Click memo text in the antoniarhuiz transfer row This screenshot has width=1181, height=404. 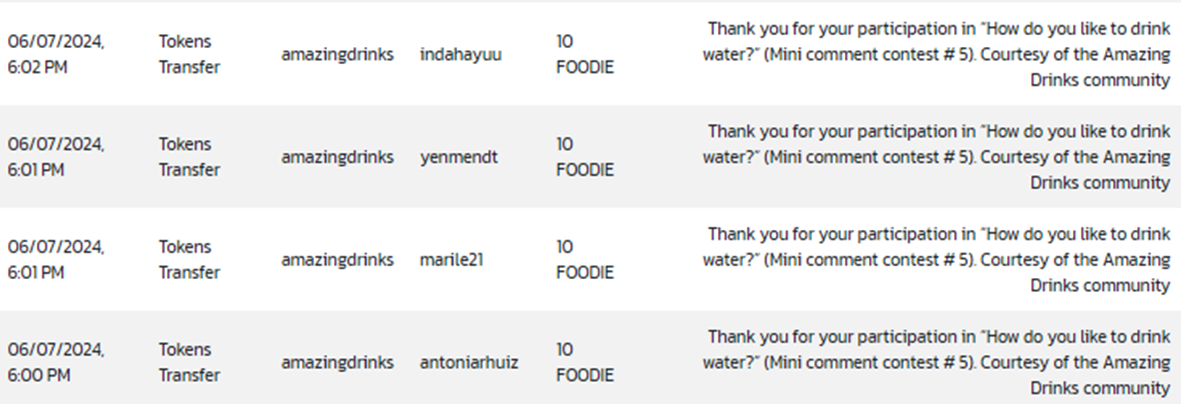(936, 363)
